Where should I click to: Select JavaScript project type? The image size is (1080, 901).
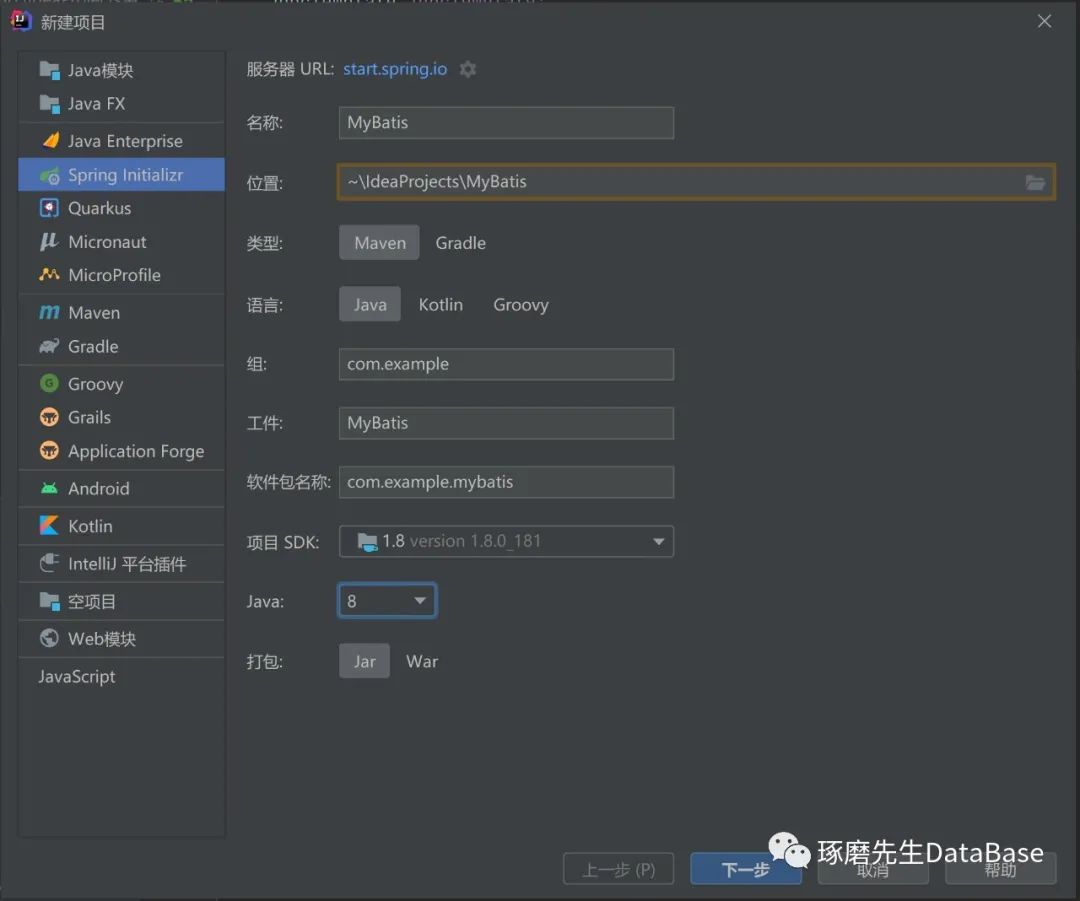tap(122, 676)
